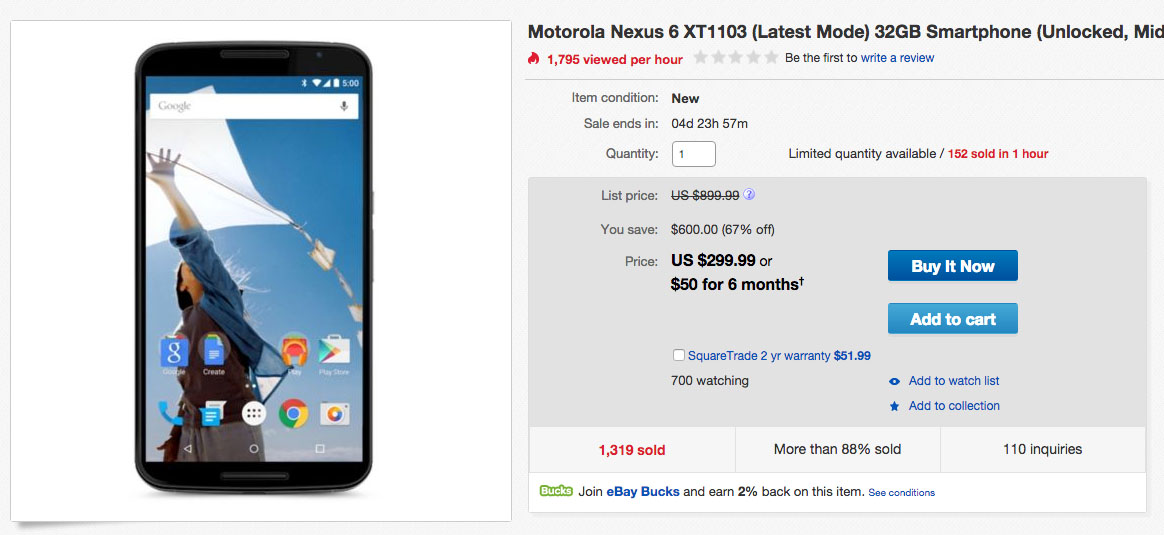Click the Quantity input field
The width and height of the screenshot is (1164, 535).
(694, 154)
